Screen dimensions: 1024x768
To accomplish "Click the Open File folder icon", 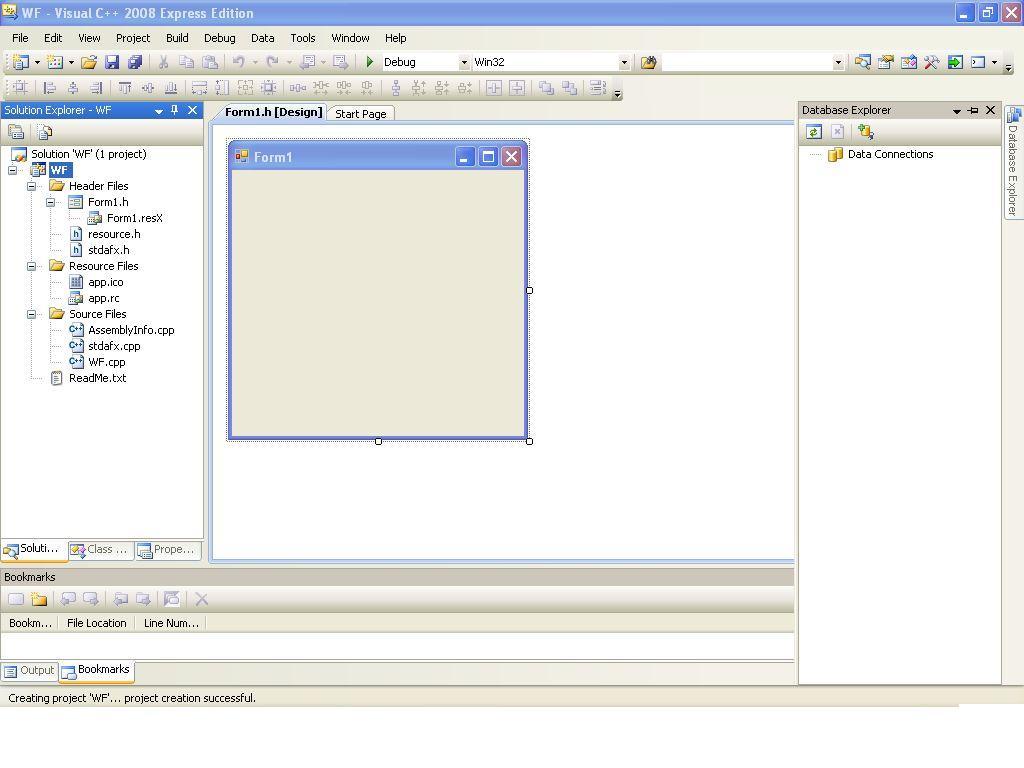I will click(89, 62).
